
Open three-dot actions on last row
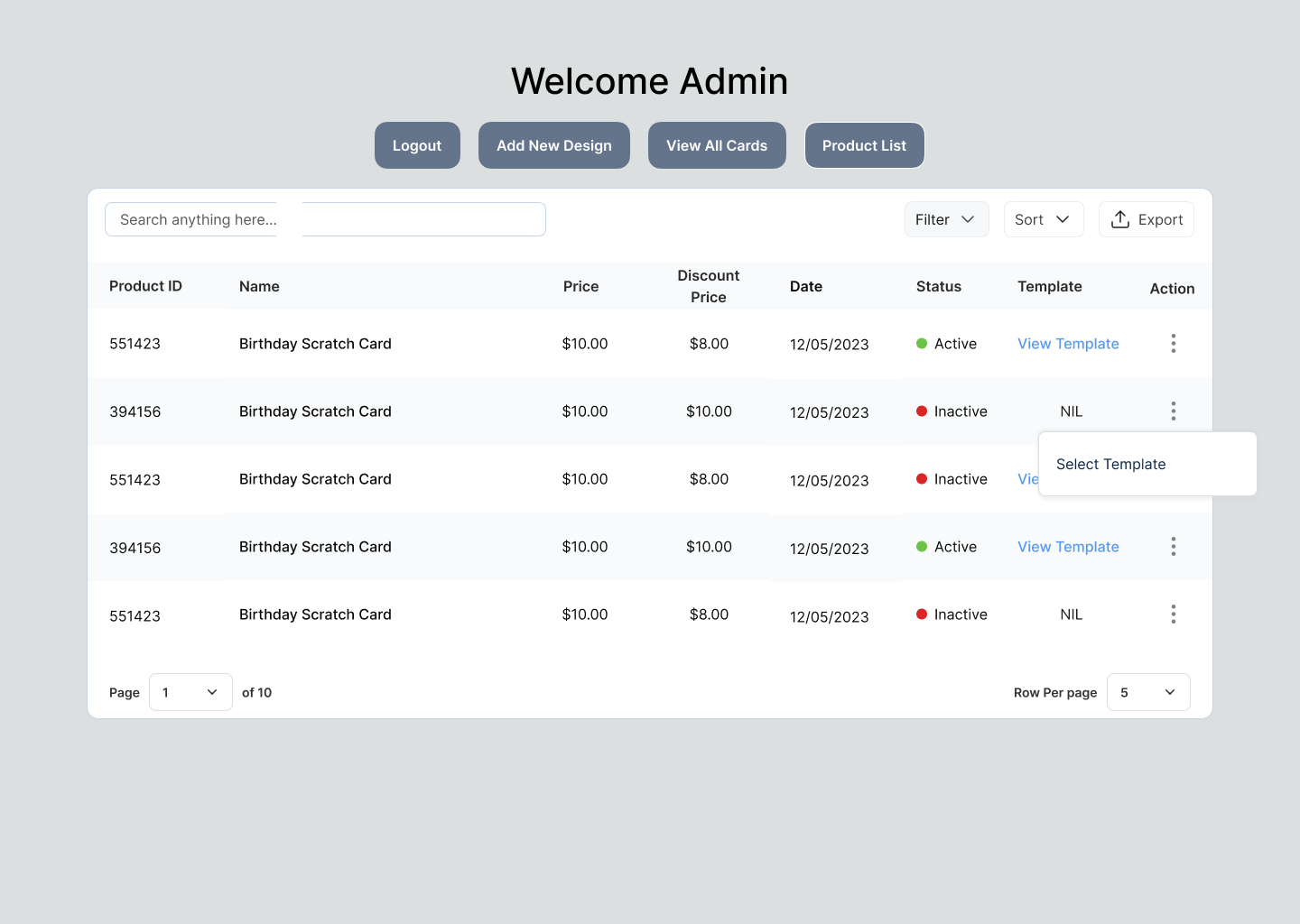(1173, 614)
